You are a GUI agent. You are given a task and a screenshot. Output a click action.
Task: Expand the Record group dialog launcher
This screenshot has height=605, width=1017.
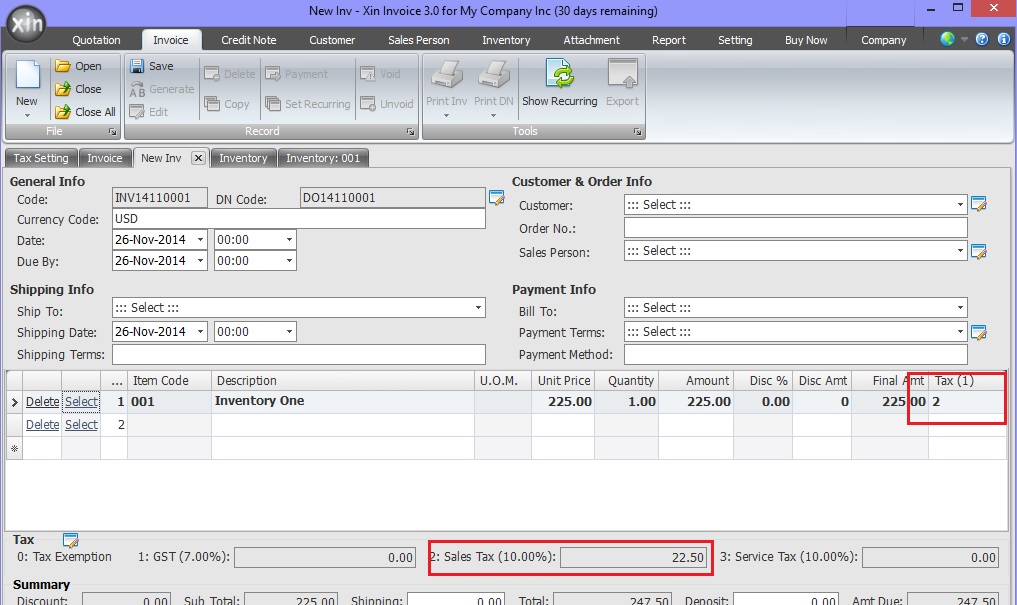pos(411,132)
